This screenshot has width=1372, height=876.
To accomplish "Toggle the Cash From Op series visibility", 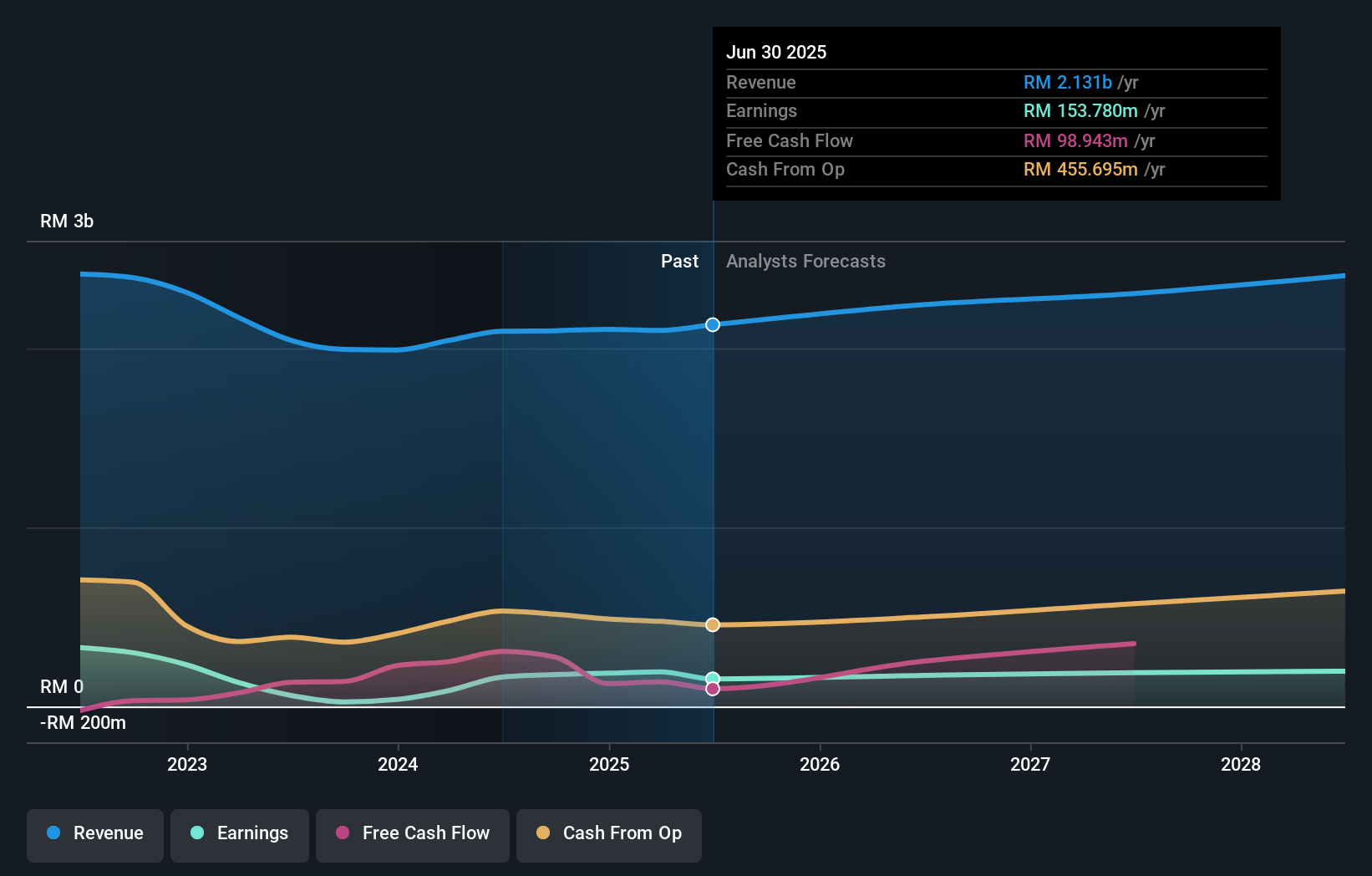I will tap(609, 833).
